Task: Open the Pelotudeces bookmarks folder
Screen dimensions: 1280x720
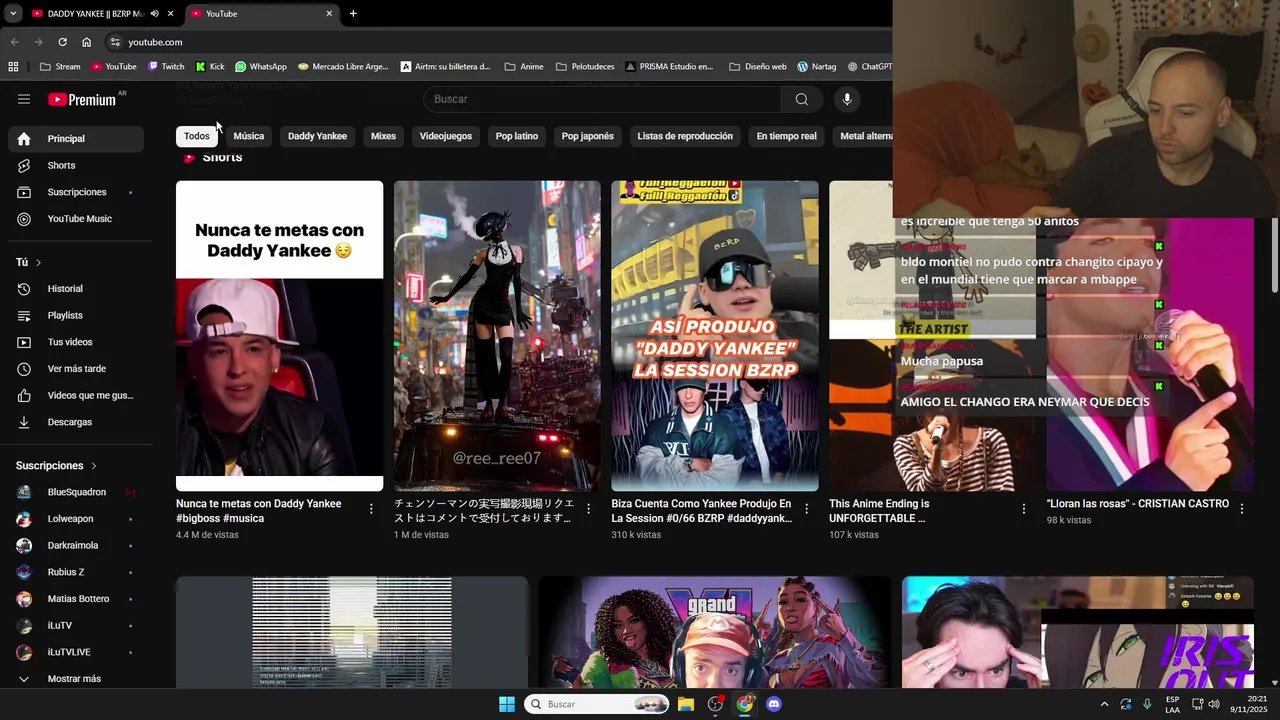Action: click(585, 67)
